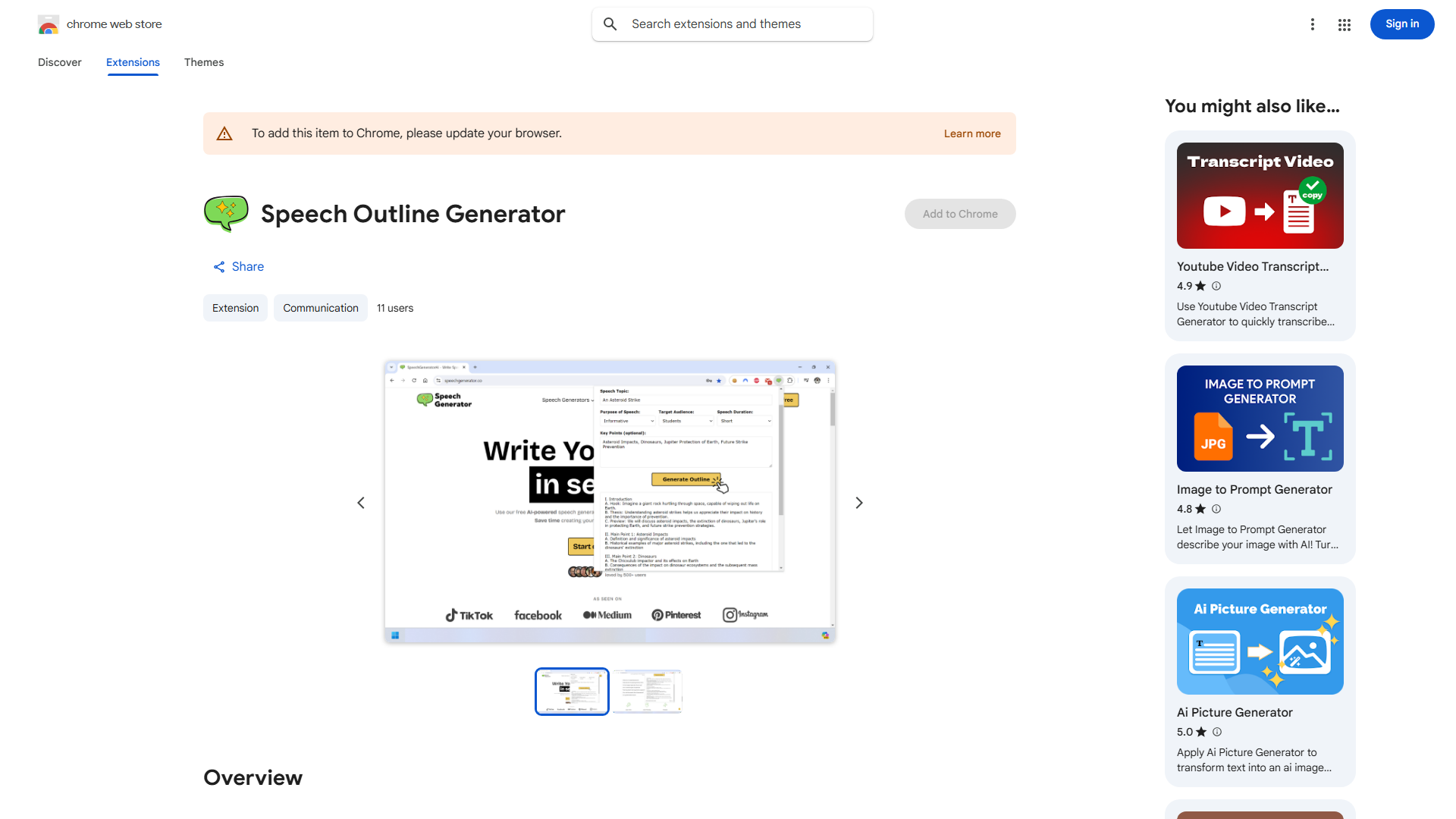Select the second screenshot thumbnail

[647, 692]
